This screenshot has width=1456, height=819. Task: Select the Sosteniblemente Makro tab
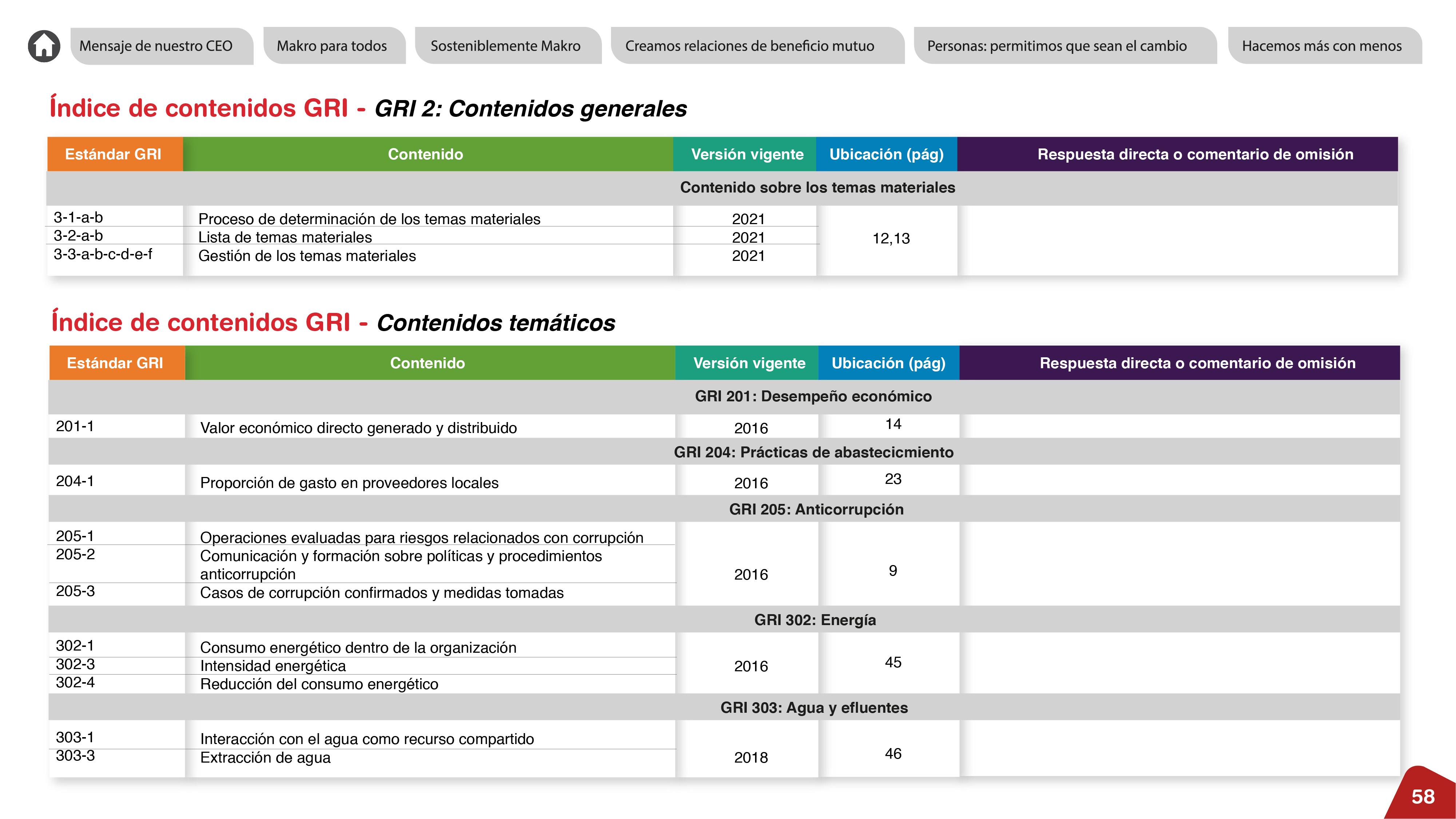click(505, 46)
